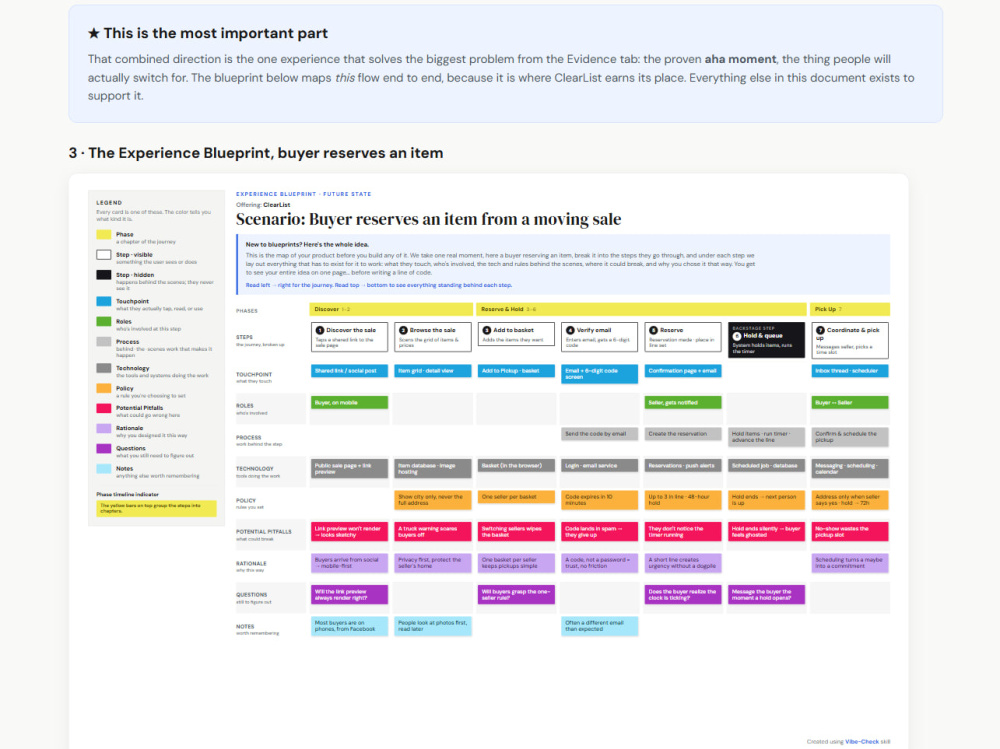The image size is (1000, 749).
Task: Click rationale card 'A code, not a password'
Action: (599, 563)
